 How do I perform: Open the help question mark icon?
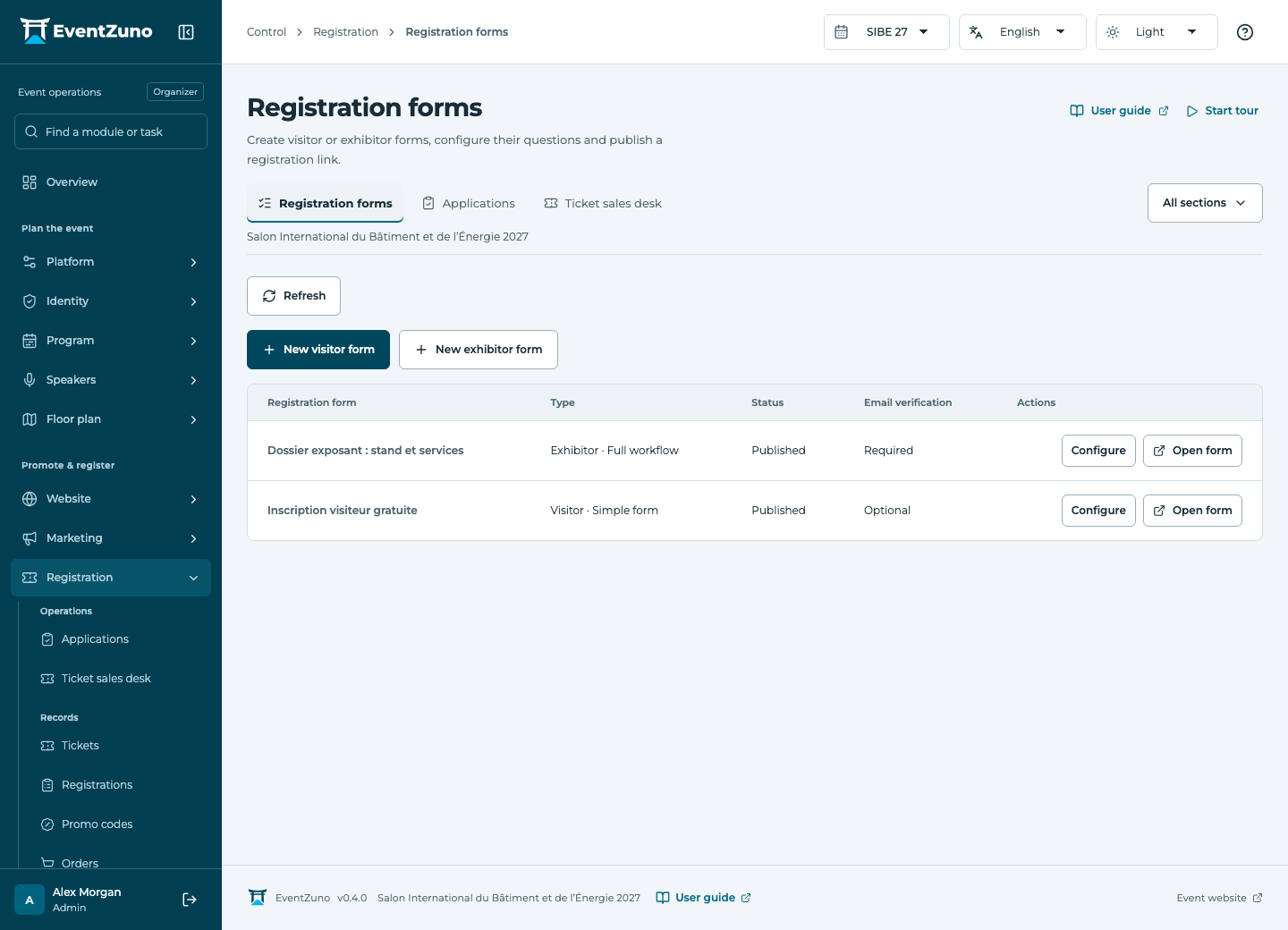pyautogui.click(x=1244, y=32)
